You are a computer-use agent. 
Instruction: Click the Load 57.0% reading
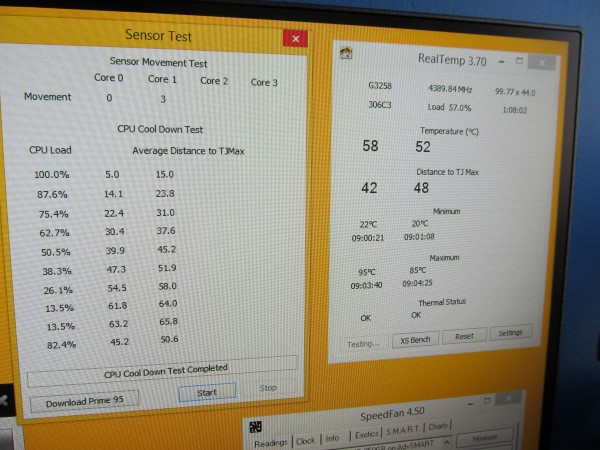coord(449,108)
